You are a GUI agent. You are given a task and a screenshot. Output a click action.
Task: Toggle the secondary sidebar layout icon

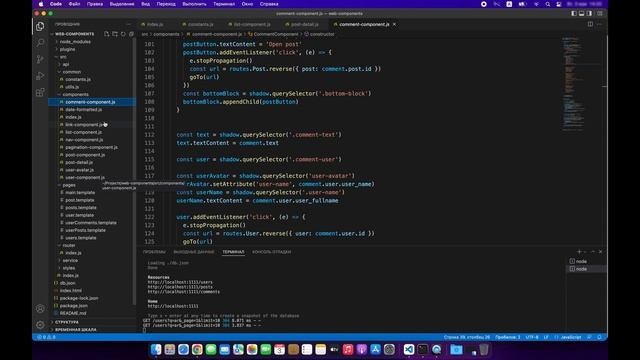(x=589, y=13)
